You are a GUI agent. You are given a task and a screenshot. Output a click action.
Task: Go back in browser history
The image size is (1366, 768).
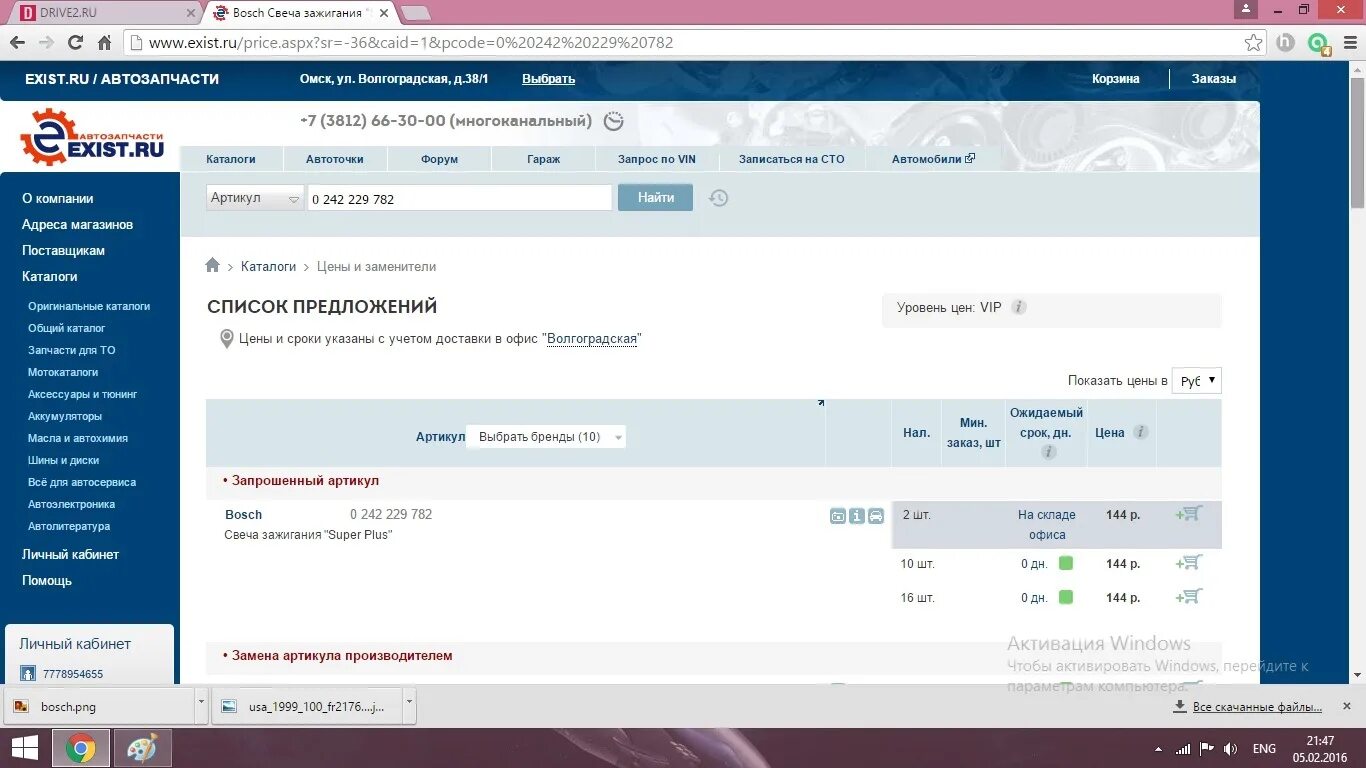click(17, 43)
